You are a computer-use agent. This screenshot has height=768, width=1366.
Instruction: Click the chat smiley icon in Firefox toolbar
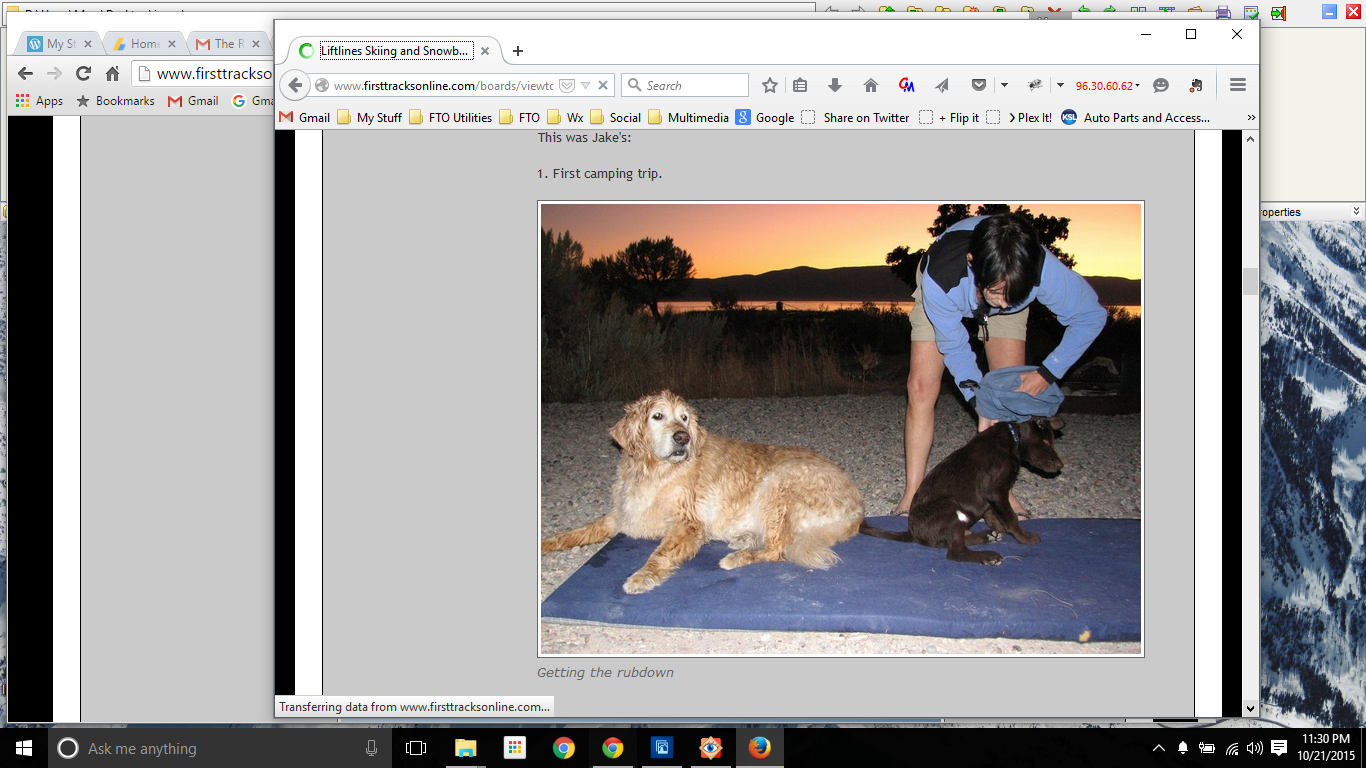pos(1161,85)
